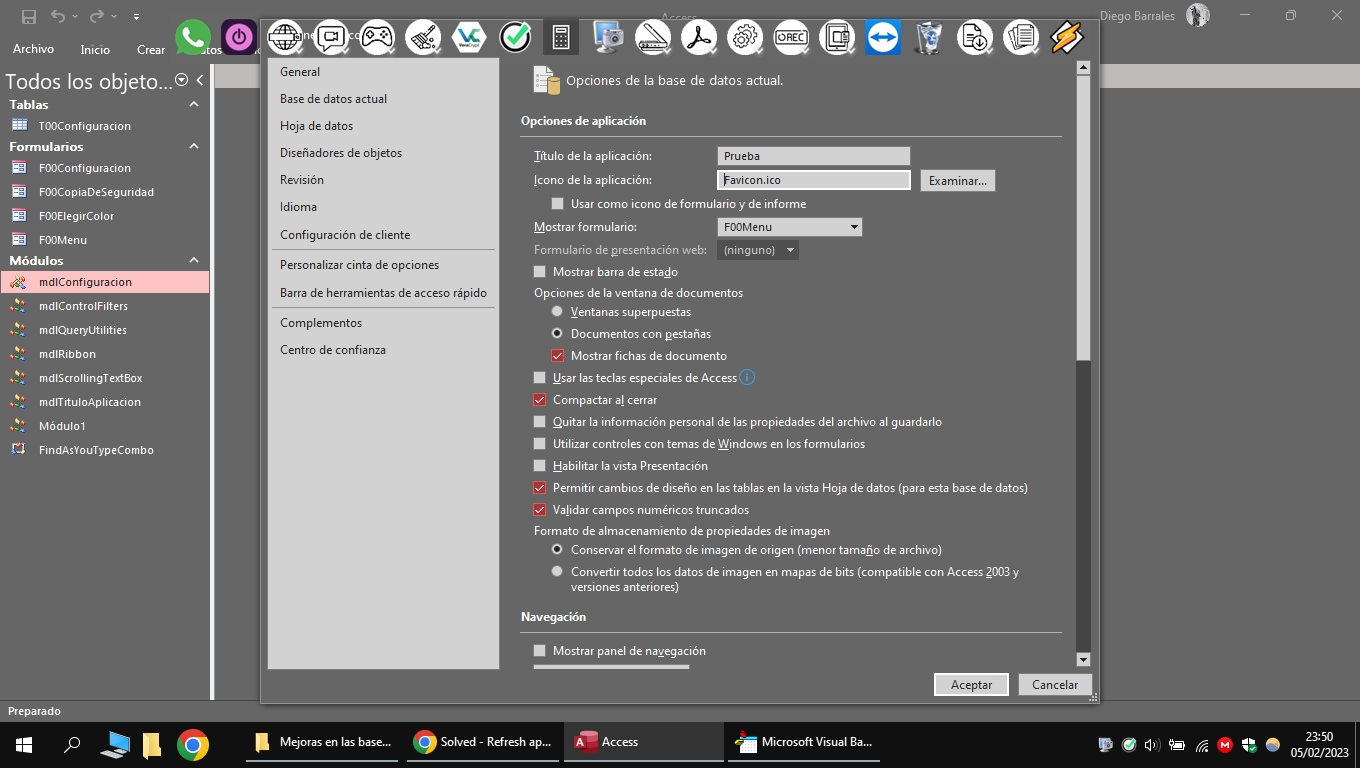The image size is (1360, 768).
Task: Open the 'Todos los objetos' navigation pane menu
Action: 181,80
